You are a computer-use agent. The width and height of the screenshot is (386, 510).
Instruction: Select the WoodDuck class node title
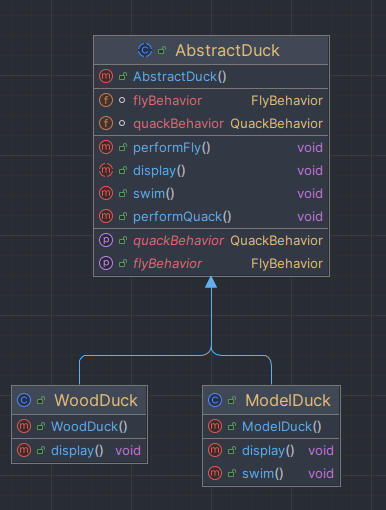[96, 400]
